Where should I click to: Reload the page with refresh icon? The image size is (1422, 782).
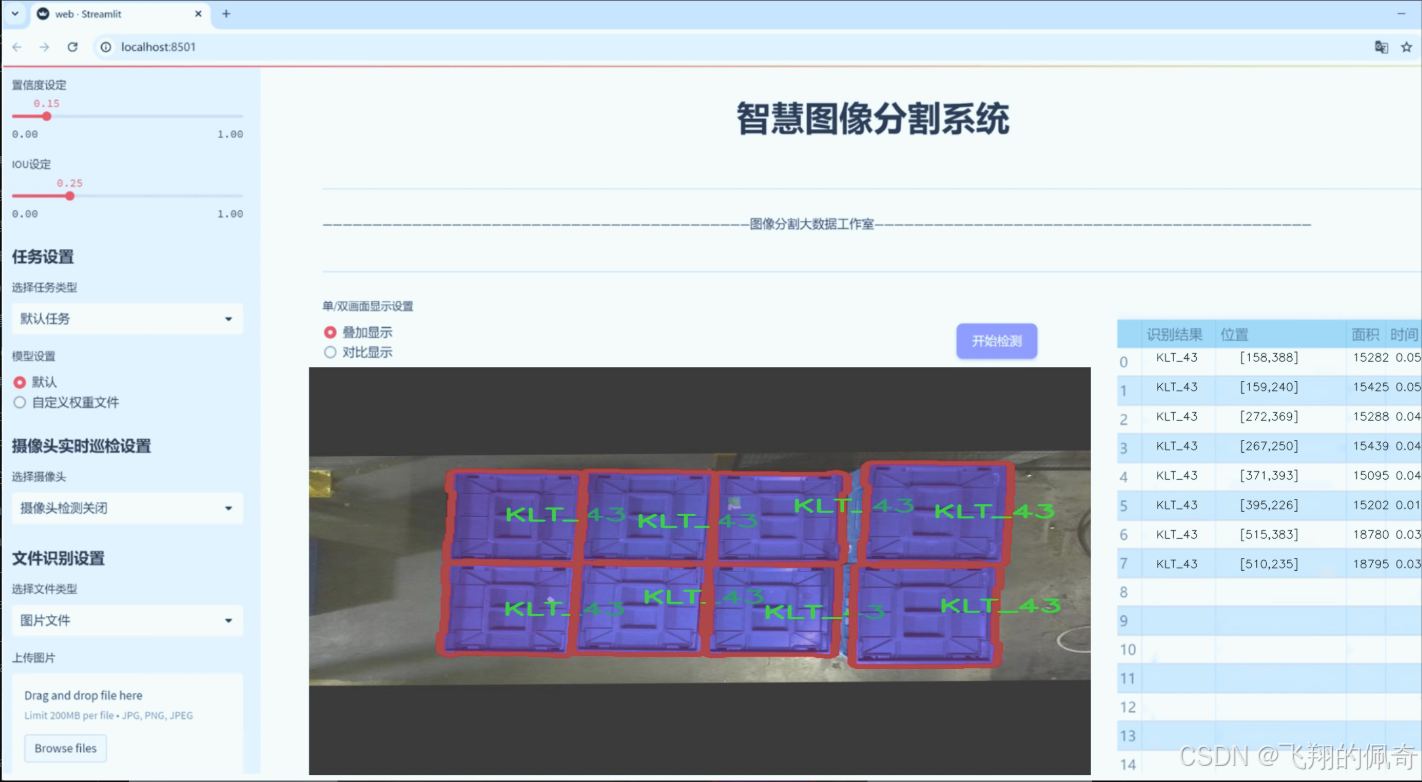pos(72,47)
